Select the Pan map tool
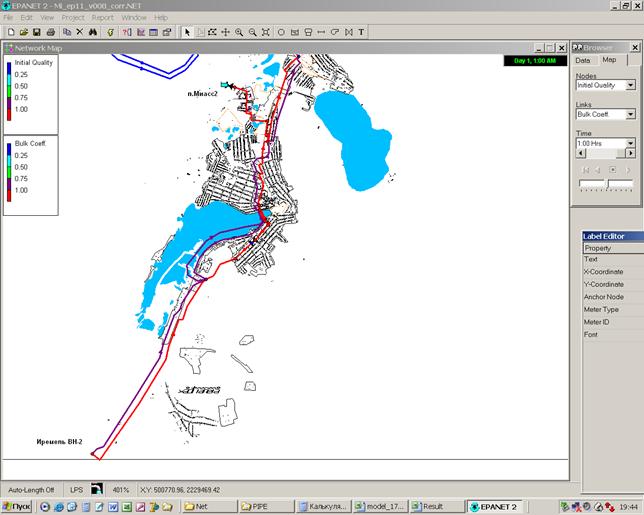 click(x=225, y=32)
